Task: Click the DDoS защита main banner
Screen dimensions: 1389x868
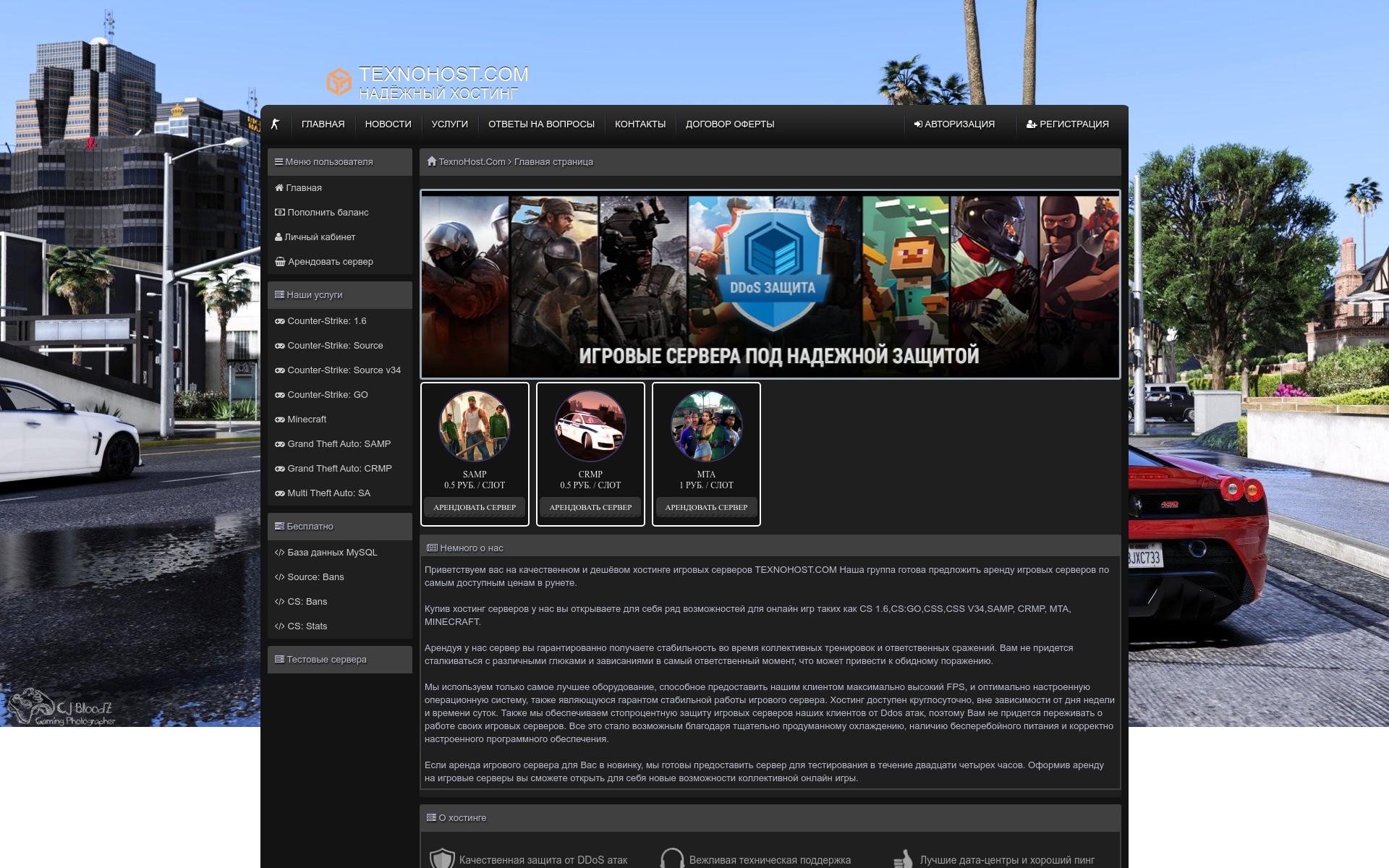Action: click(770, 284)
